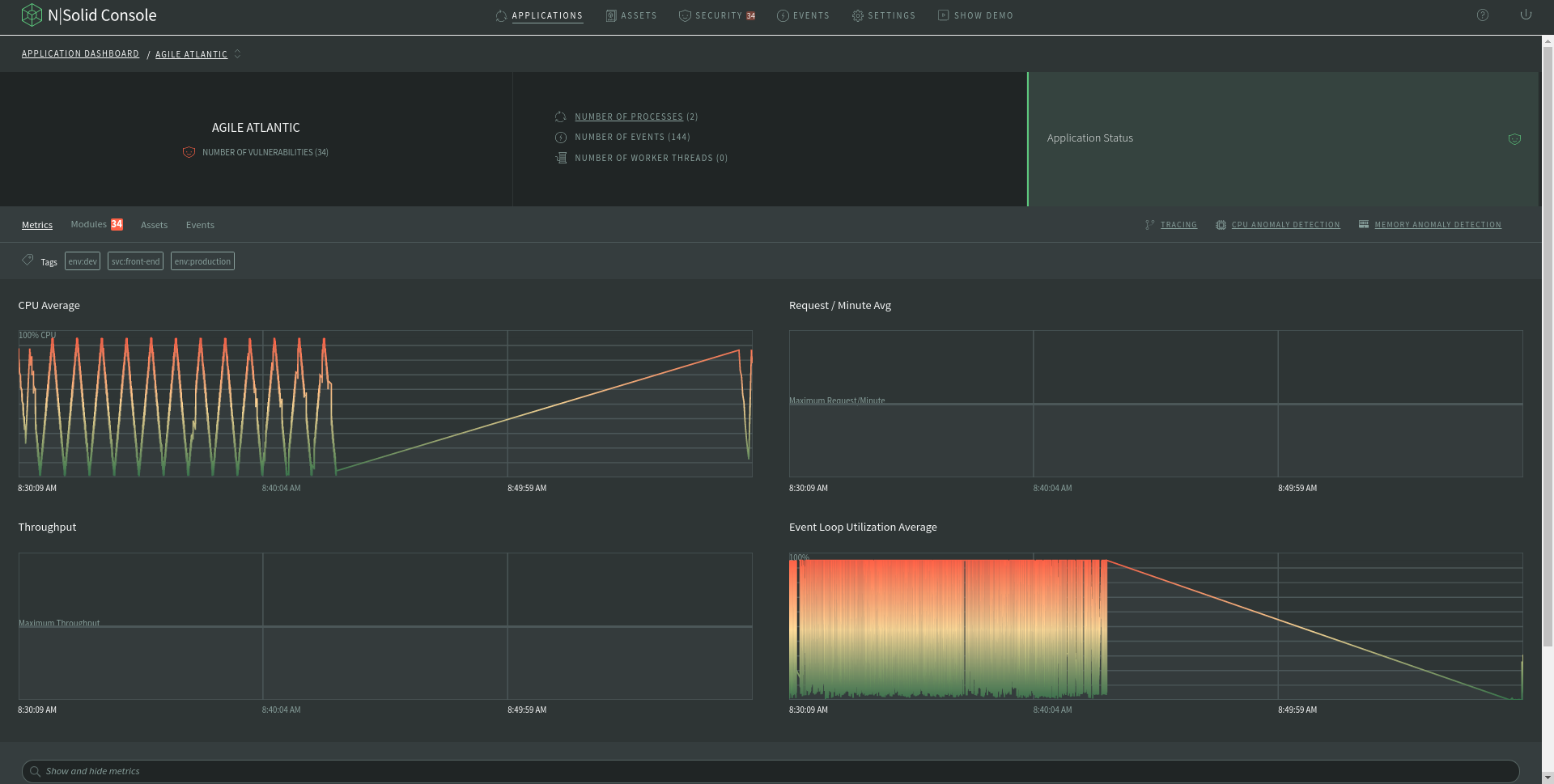Open the Security nav item
This screenshot has height=784, width=1554.
point(718,15)
